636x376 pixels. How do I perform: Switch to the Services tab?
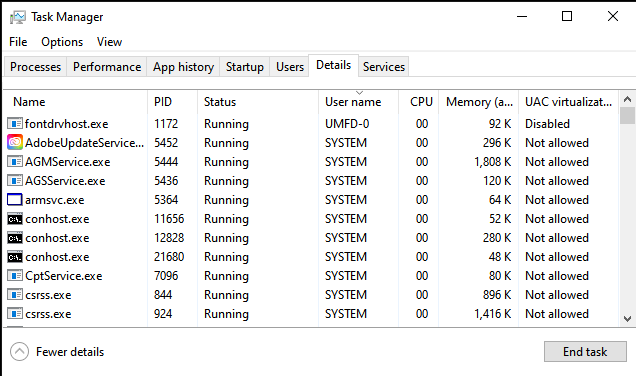pyautogui.click(x=384, y=67)
